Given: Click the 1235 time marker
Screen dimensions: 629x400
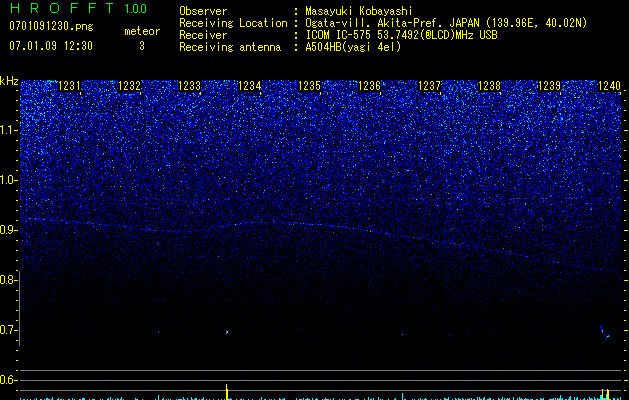Looking at the screenshot, I should coord(309,86).
